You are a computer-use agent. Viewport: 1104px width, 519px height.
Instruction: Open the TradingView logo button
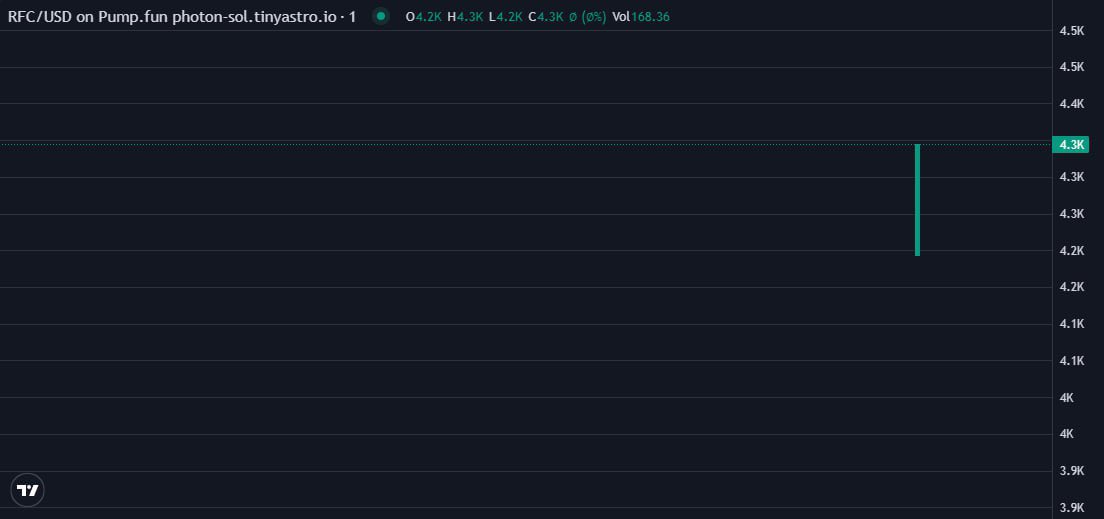[x=27, y=490]
